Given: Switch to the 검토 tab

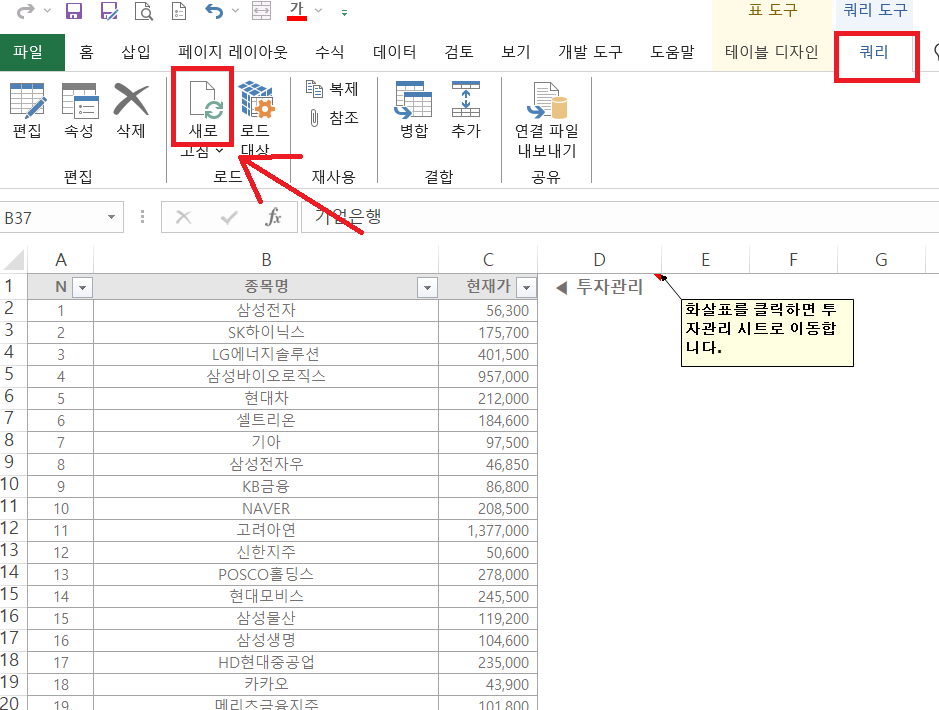Looking at the screenshot, I should click(459, 52).
